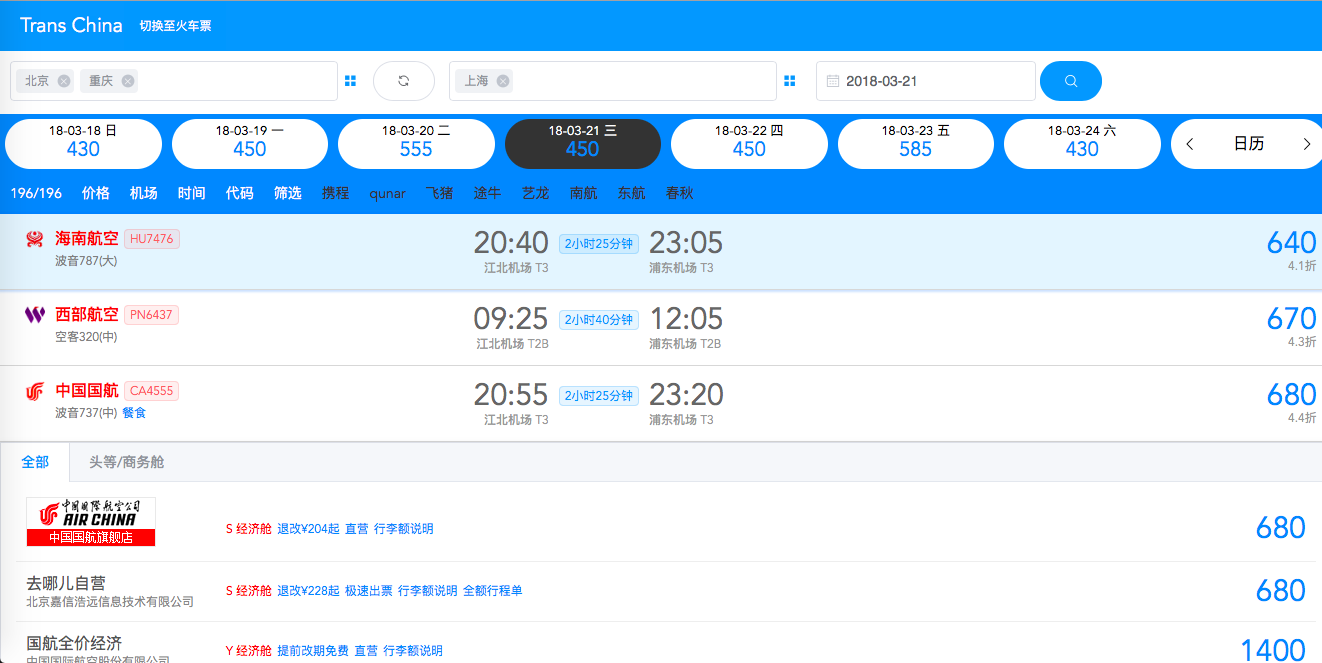Click the 极速出票 link
This screenshot has width=1322, height=663.
[368, 591]
